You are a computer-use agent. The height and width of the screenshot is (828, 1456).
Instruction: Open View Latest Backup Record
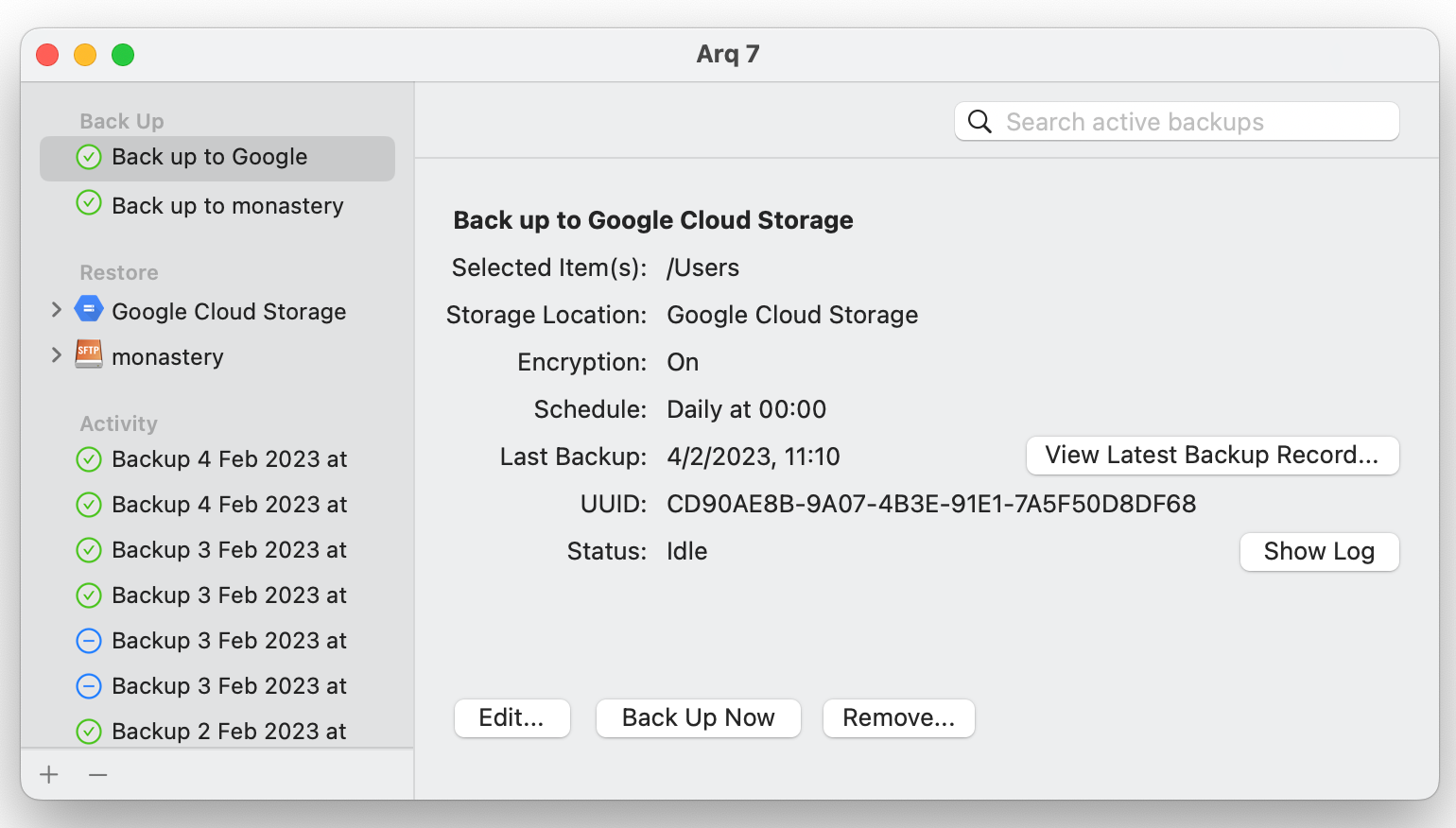pos(1212,456)
